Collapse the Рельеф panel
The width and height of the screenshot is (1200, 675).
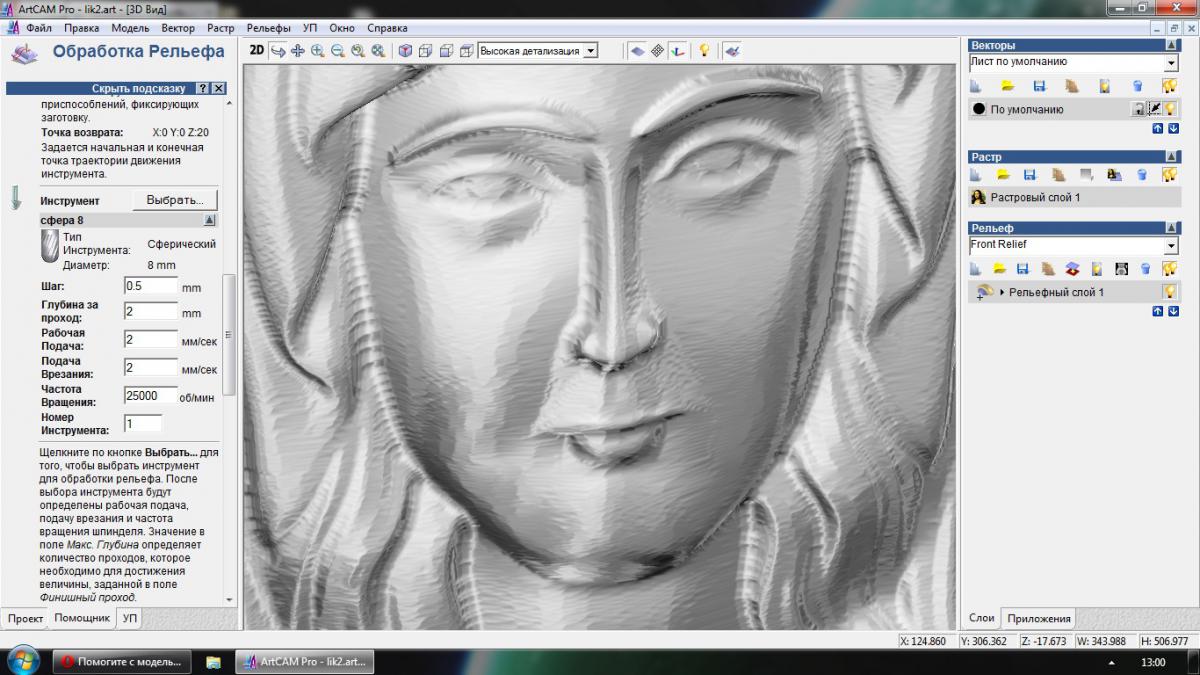1171,229
